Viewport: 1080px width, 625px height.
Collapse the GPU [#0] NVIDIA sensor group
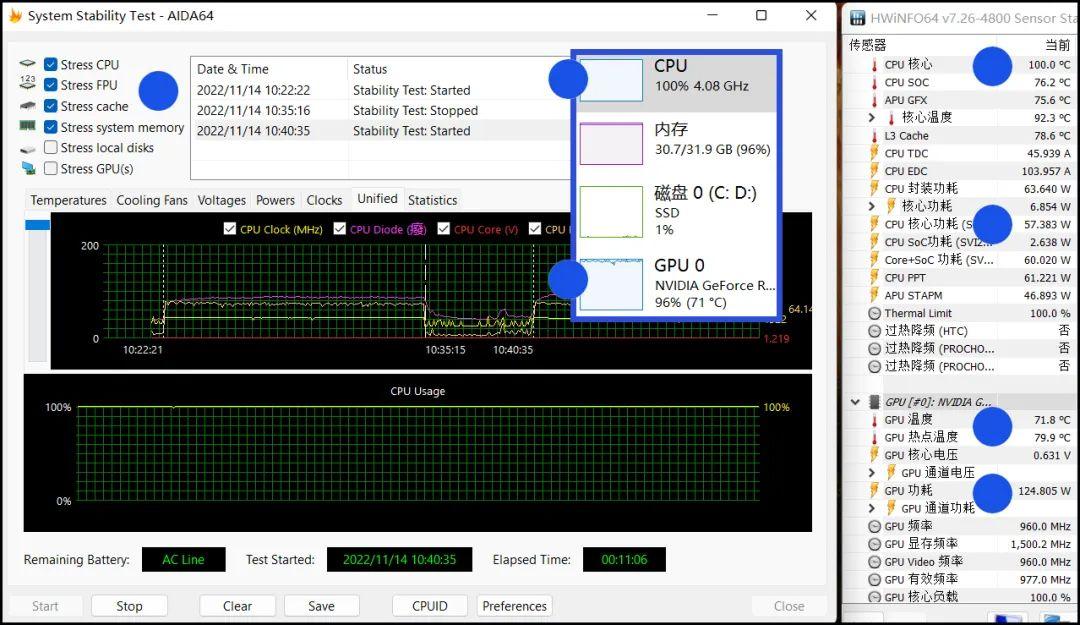click(855, 402)
